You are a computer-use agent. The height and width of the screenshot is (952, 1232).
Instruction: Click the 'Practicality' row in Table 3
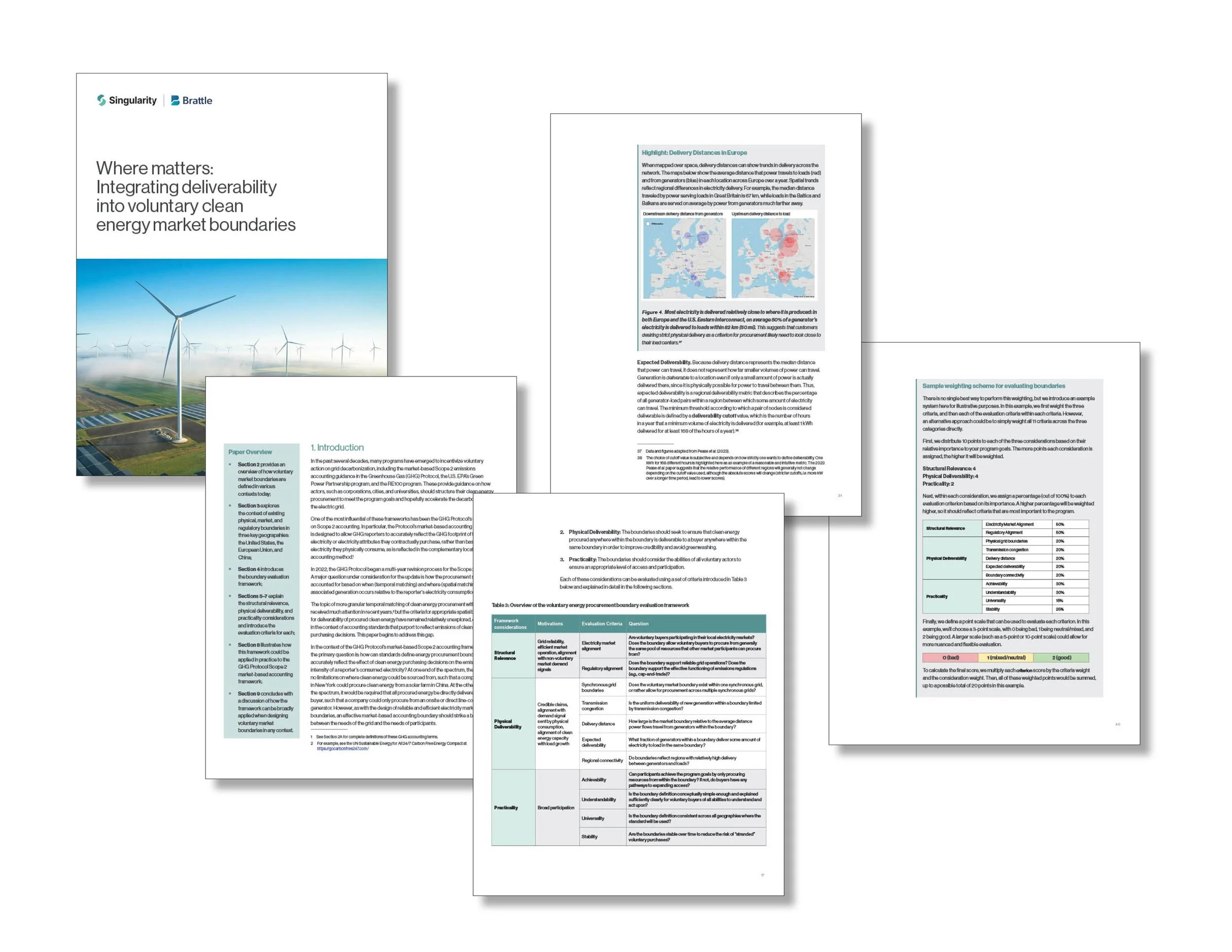(506, 808)
